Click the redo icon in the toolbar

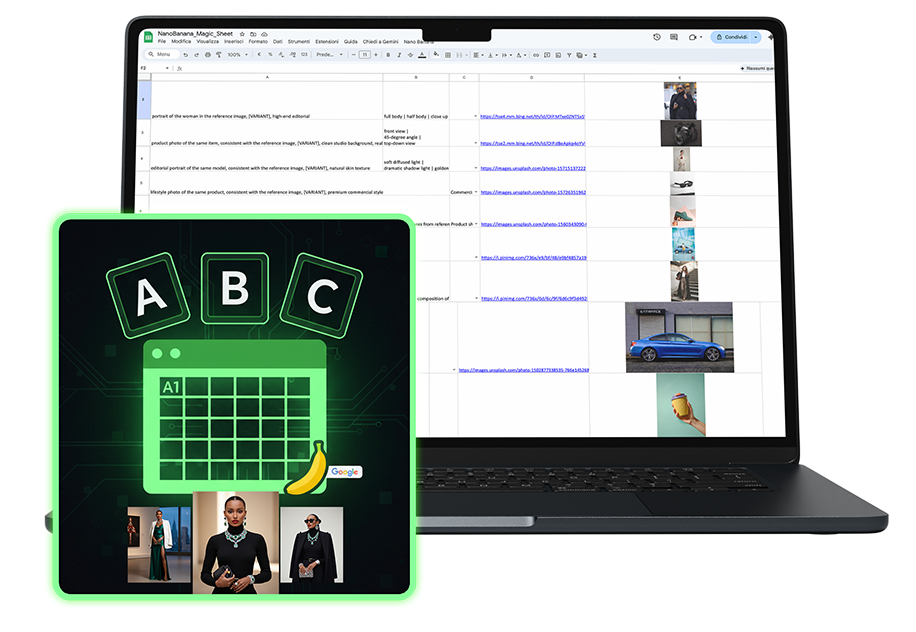(x=196, y=55)
